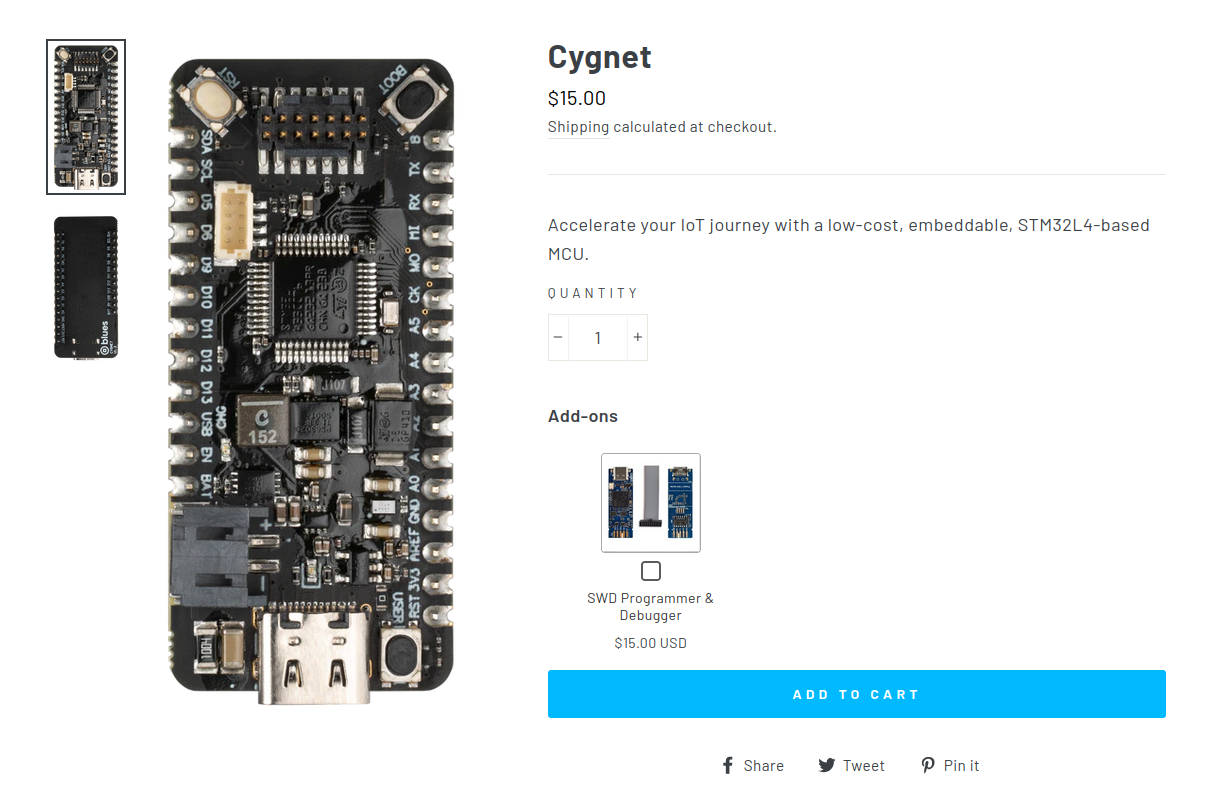
Task: Select the back-view board thumbnail
Action: coord(86,287)
